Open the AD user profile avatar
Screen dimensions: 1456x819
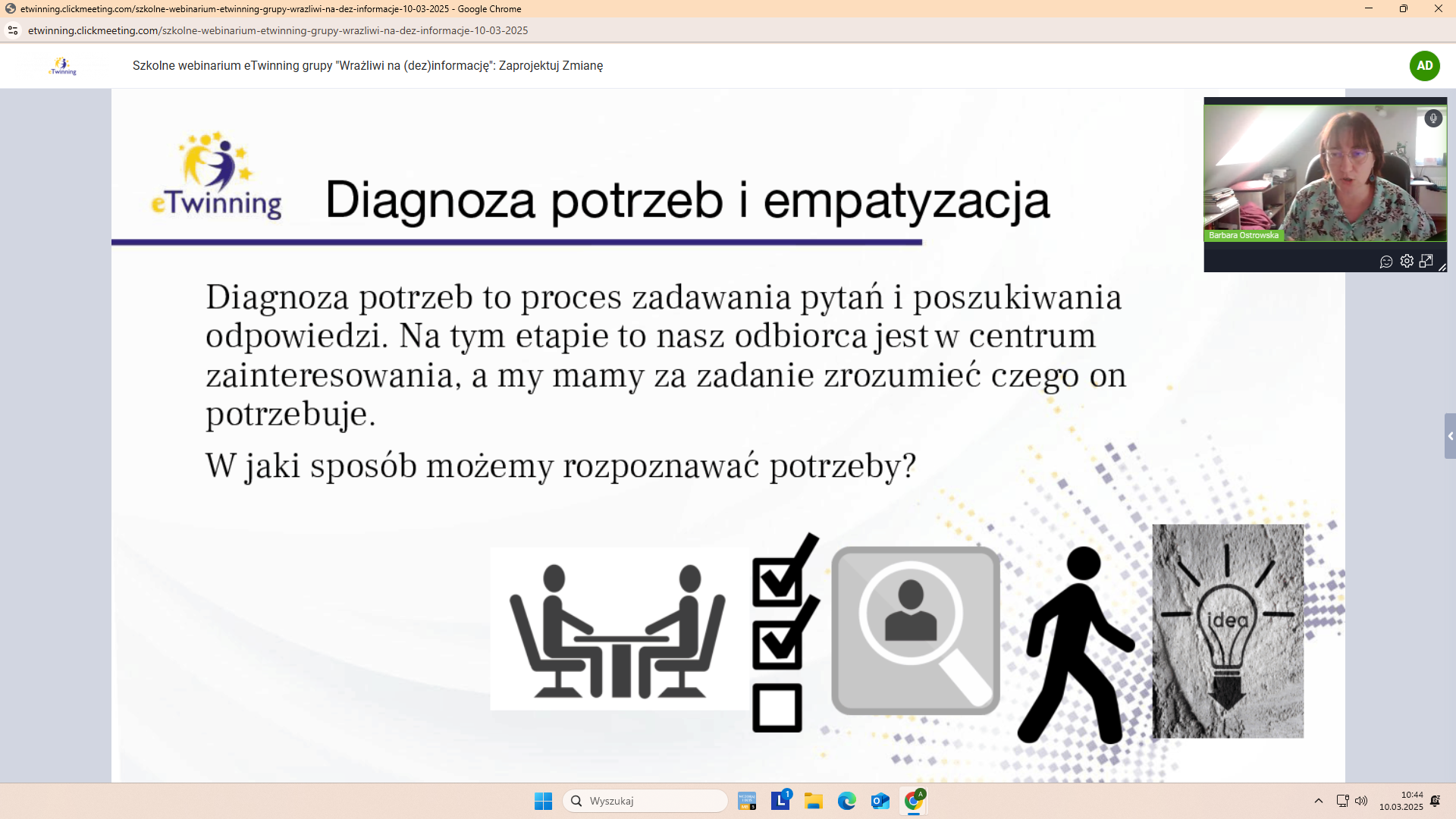[x=1424, y=66]
